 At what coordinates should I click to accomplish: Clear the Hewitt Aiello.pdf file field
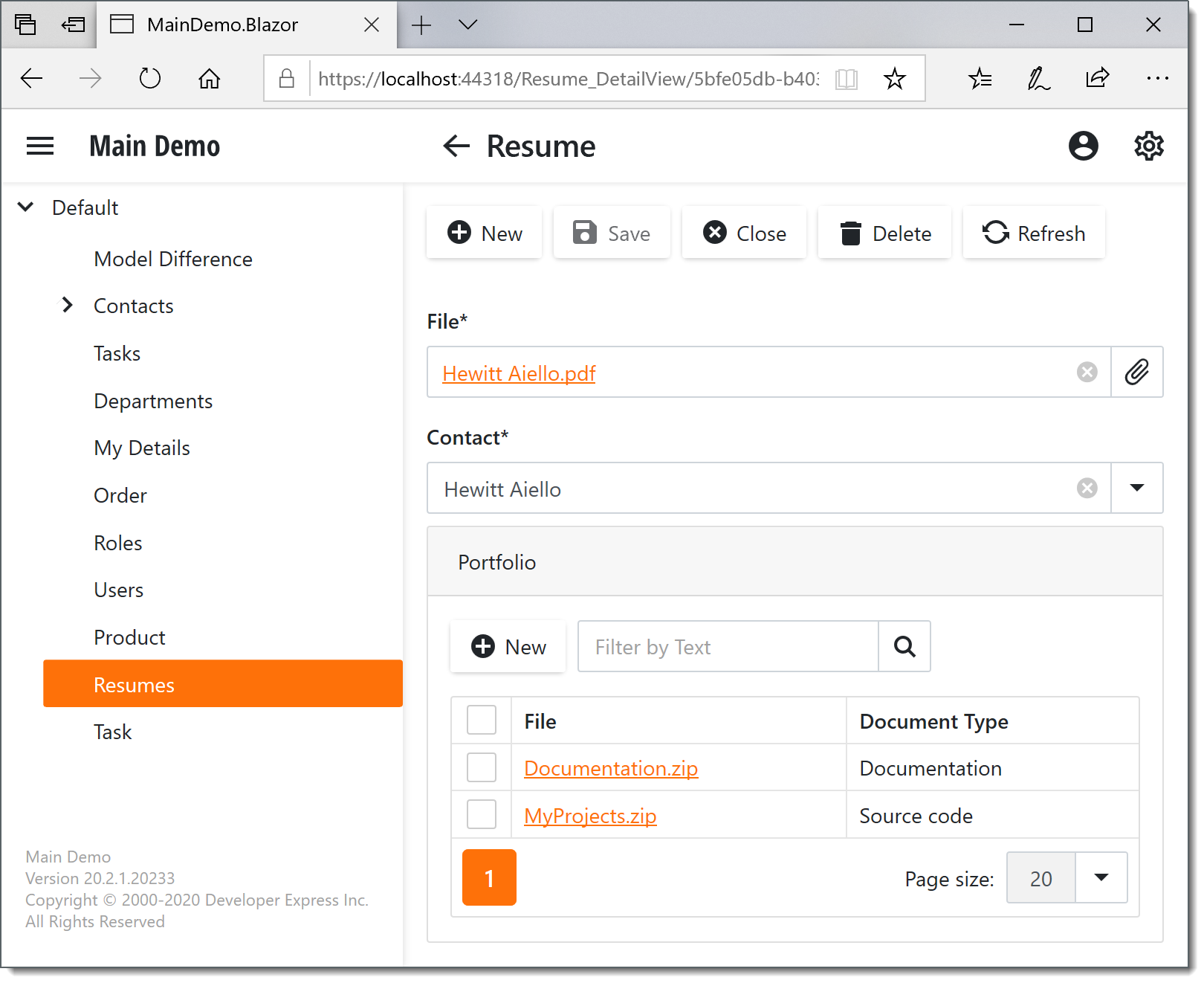pos(1087,373)
